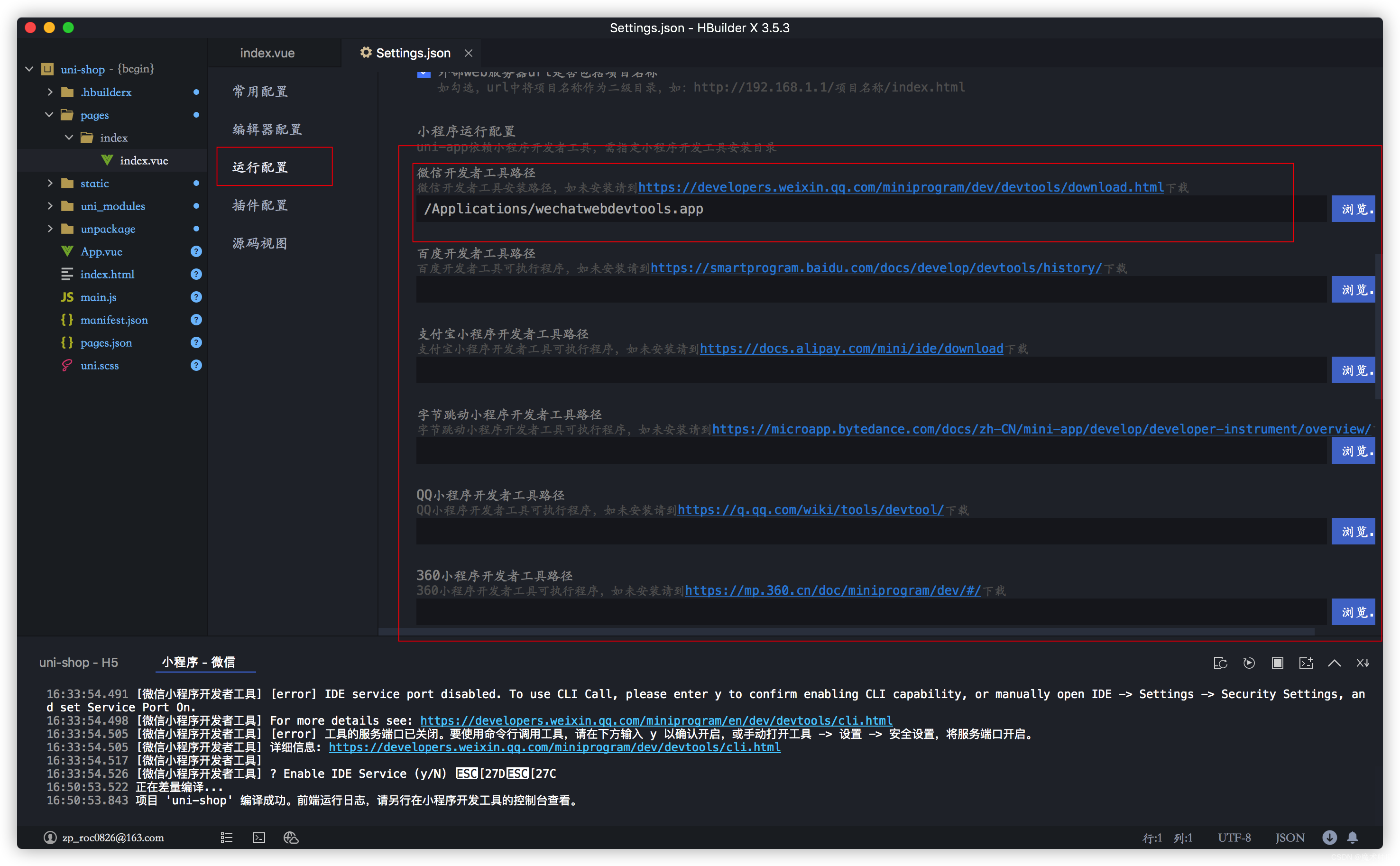Image resolution: width=1400 pixels, height=866 pixels.
Task: Open notifications bell in the status bar
Action: pyautogui.click(x=1353, y=838)
